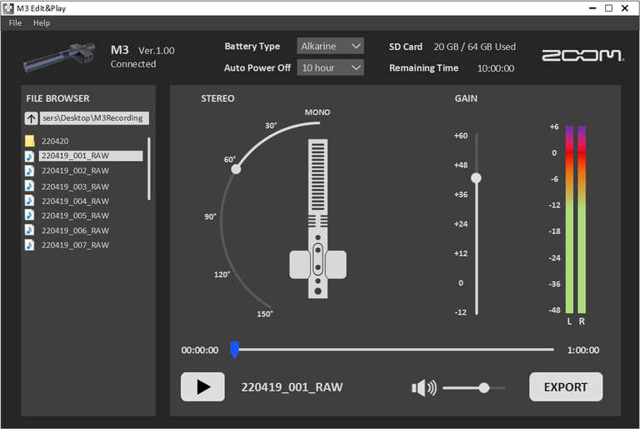The image size is (640, 429).
Task: Click the audio file icon beside 220419_003_RAW
Action: 29,186
